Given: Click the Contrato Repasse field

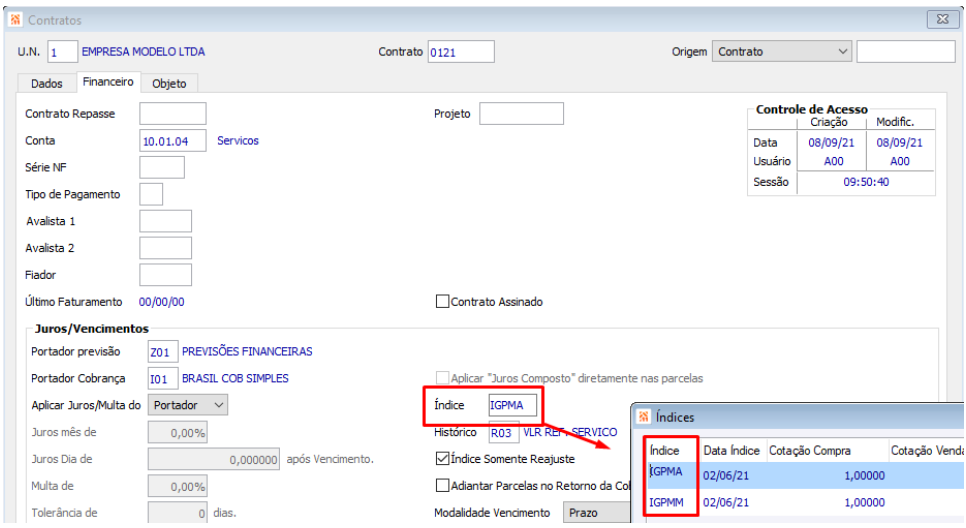Looking at the screenshot, I should tap(172, 113).
